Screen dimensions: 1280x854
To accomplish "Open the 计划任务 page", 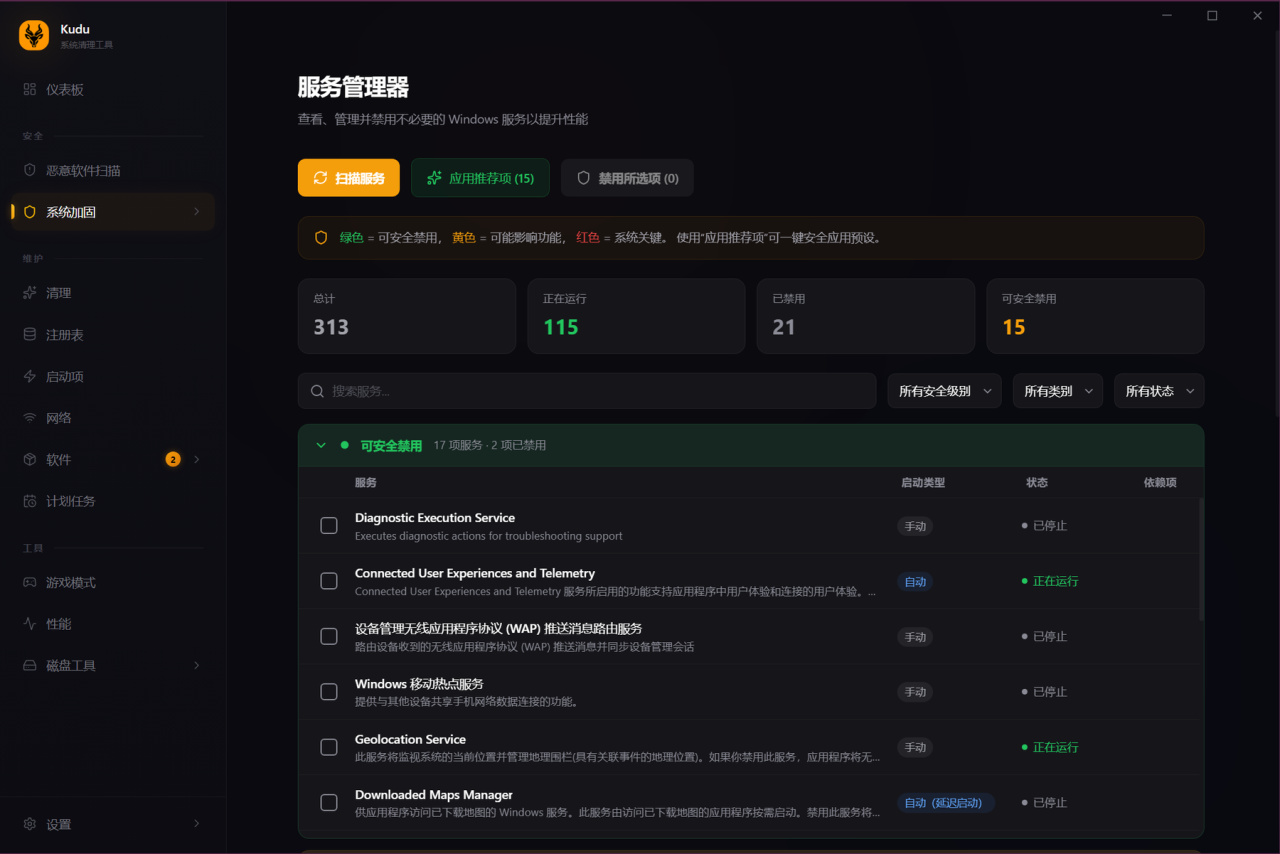I will point(113,501).
